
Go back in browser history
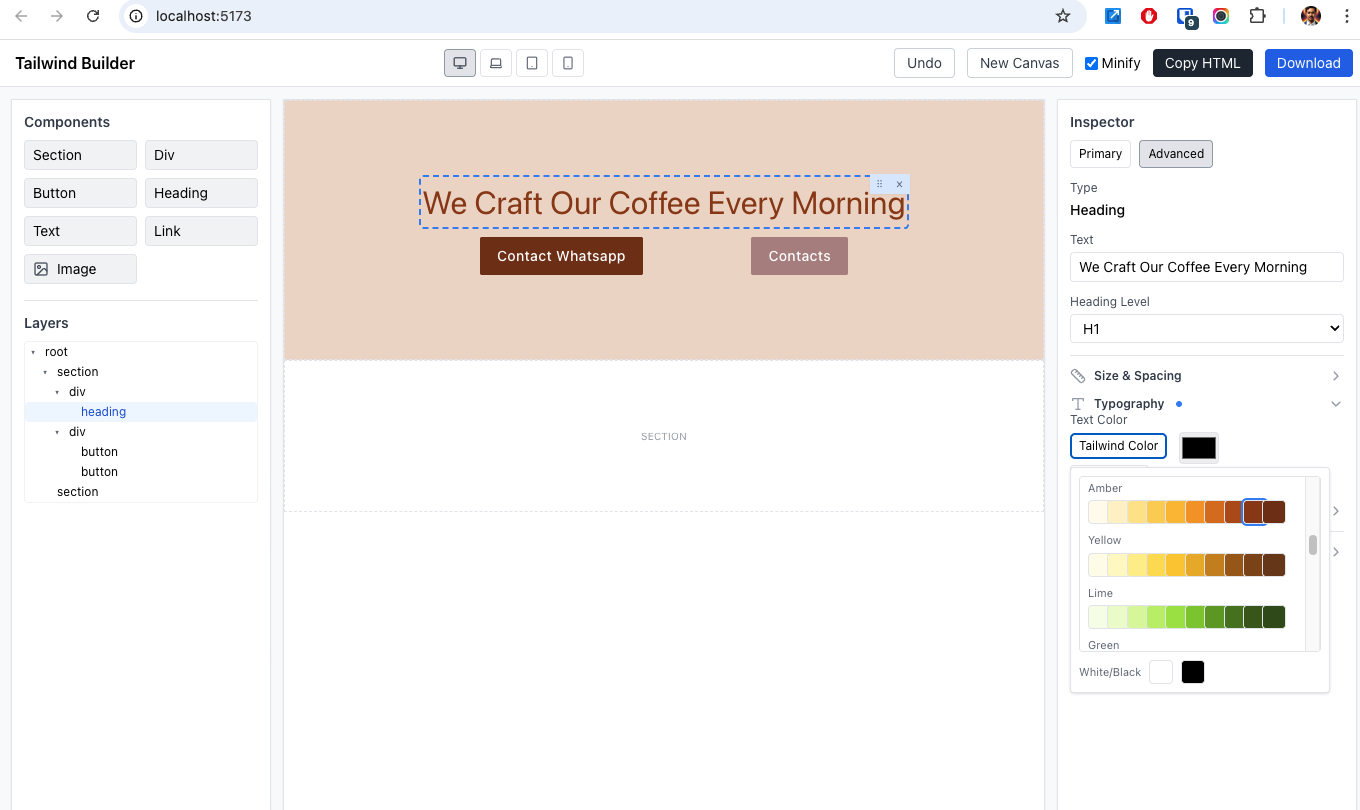[21, 16]
